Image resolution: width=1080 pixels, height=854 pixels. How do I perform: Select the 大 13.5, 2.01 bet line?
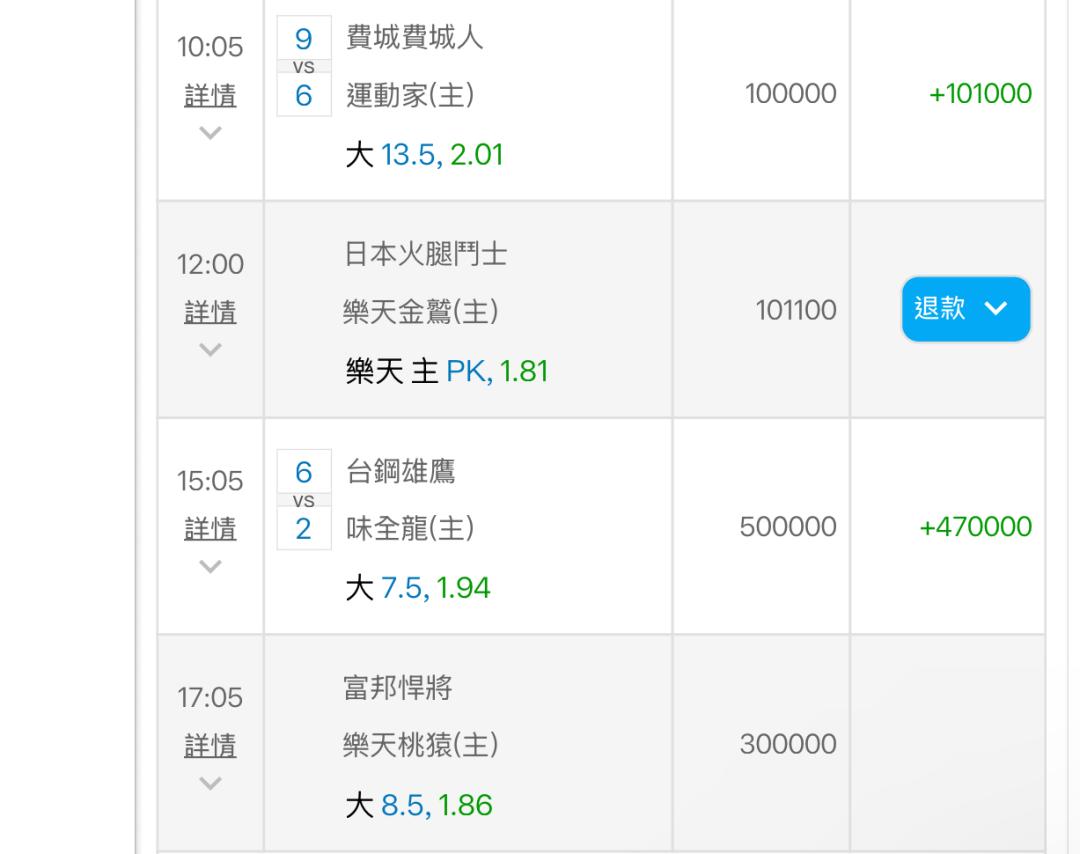tap(424, 154)
